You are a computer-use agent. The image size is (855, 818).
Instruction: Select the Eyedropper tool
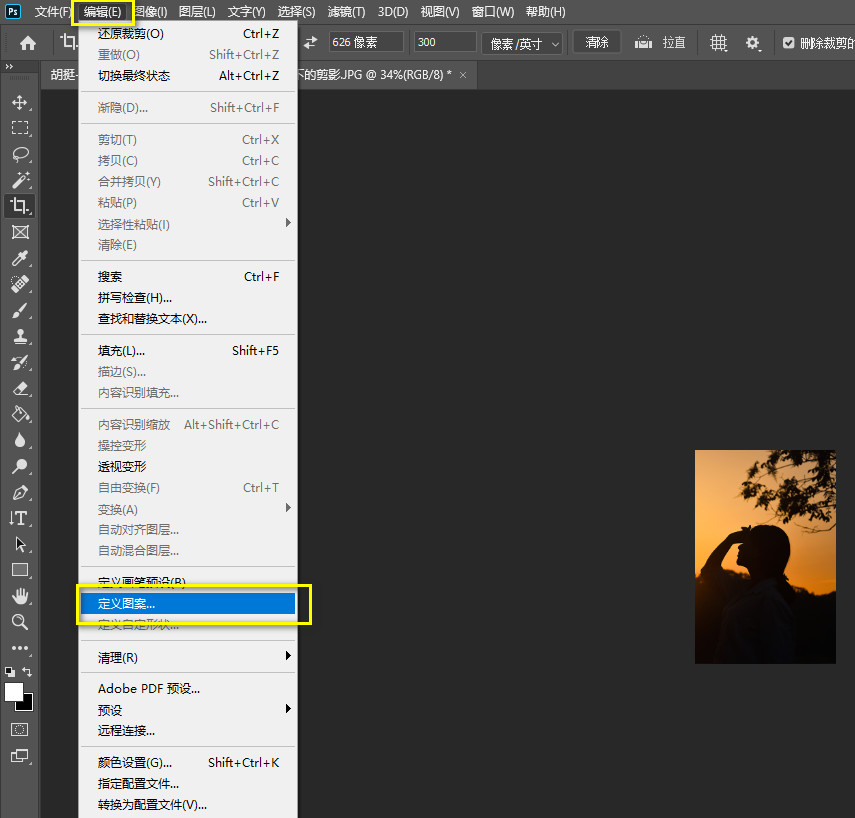pos(20,258)
